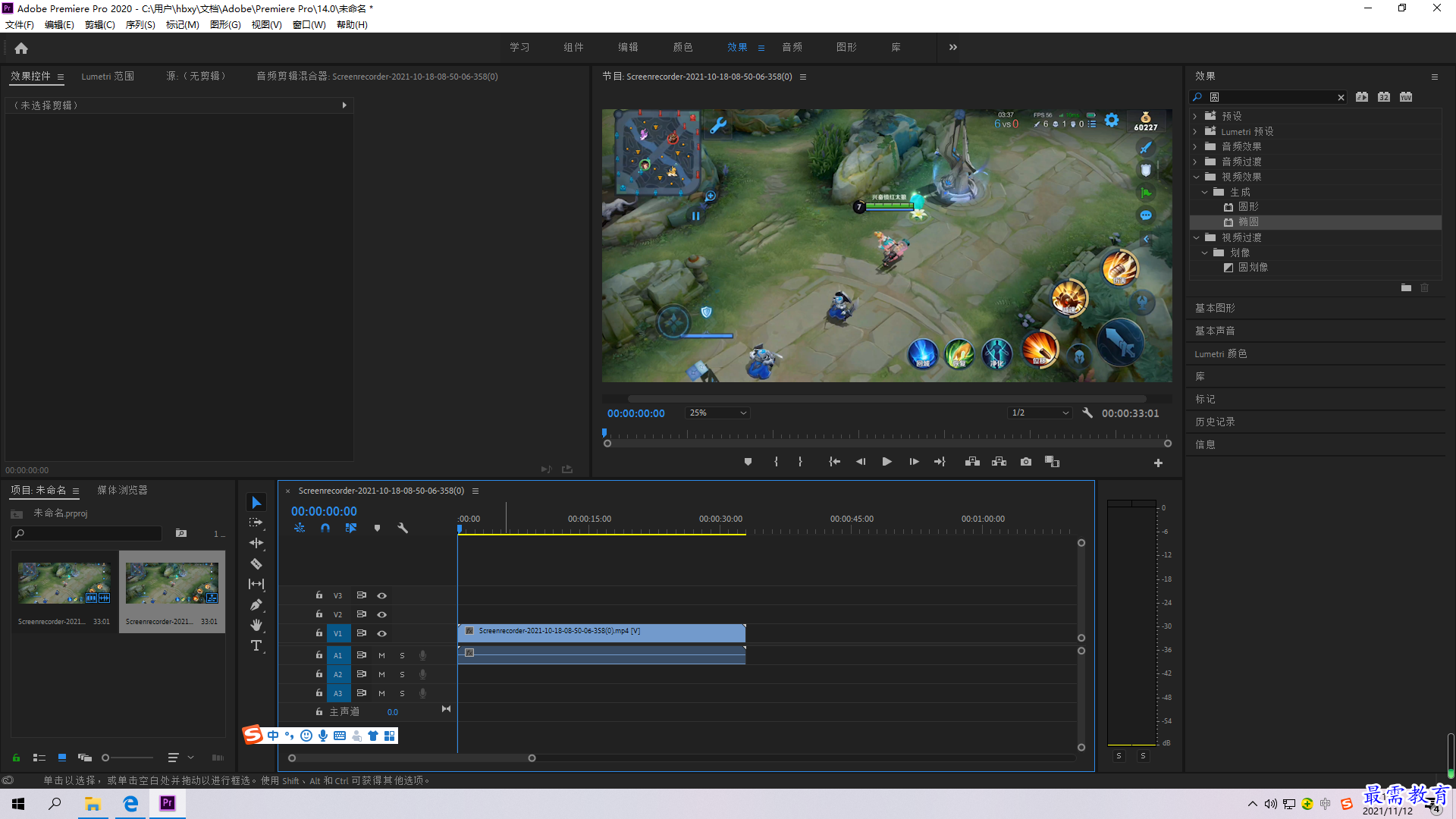Open 基本声音 panel
This screenshot has width=1456, height=819.
point(1215,331)
